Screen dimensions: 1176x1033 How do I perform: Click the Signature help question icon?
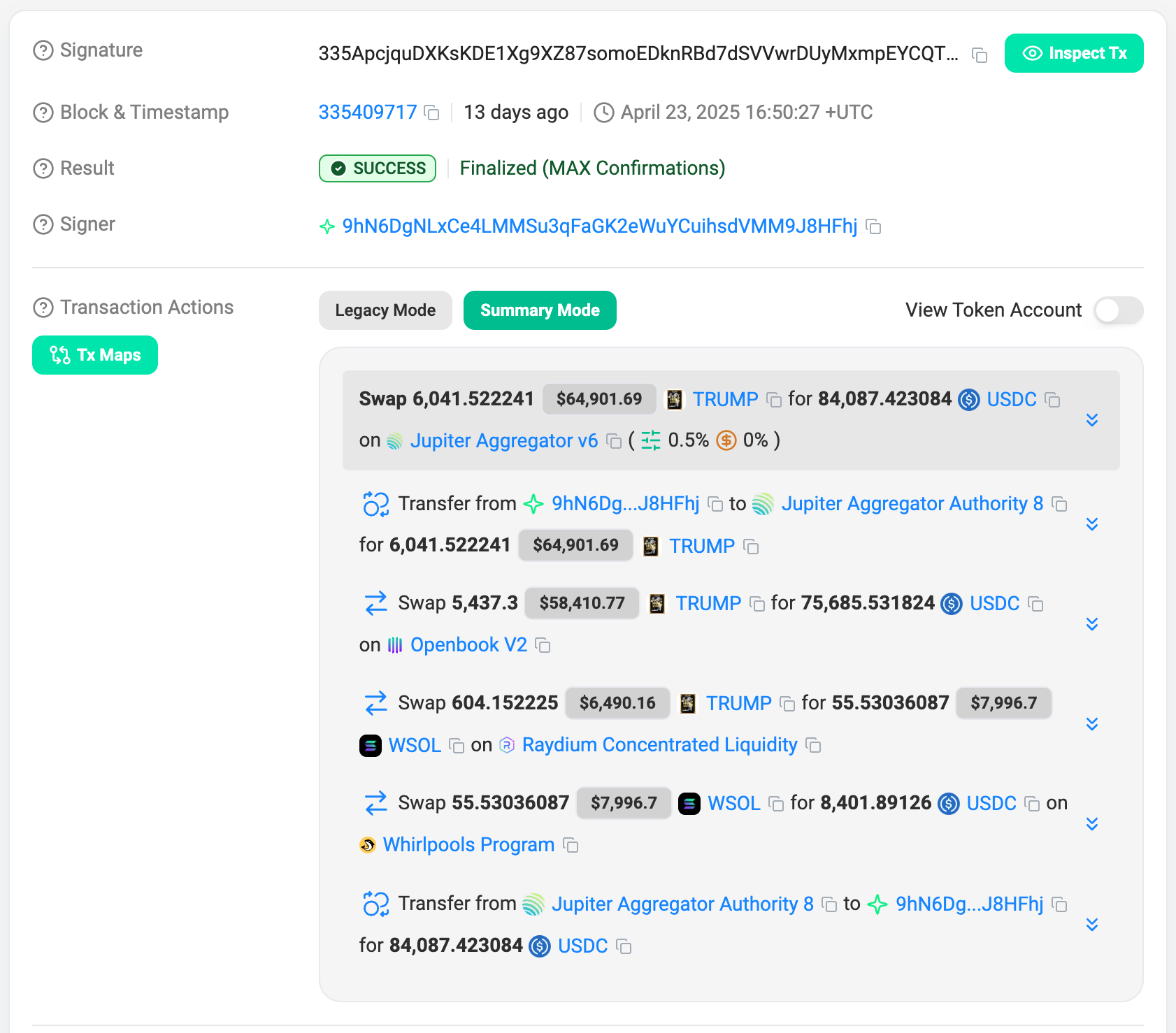click(43, 50)
